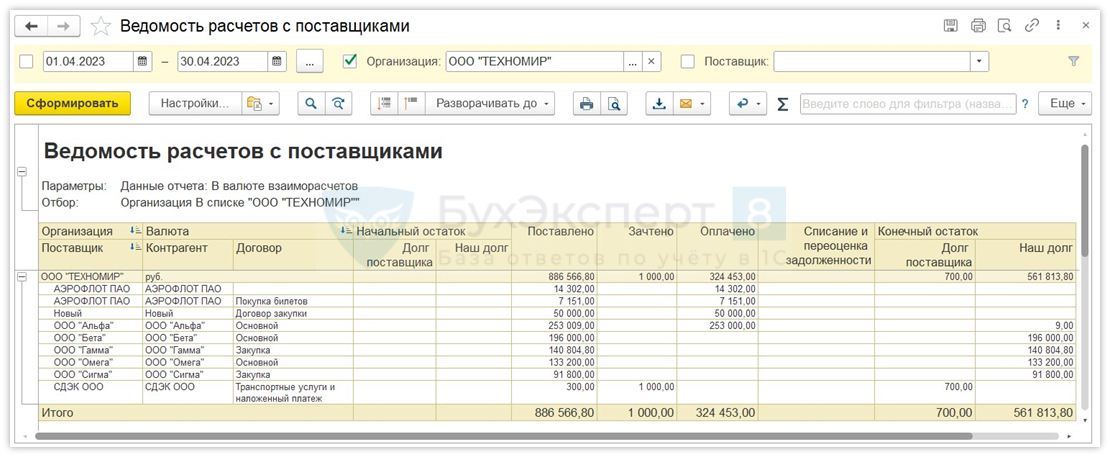Click the horizontal scrollbar under the report
The width and height of the screenshot is (1110, 457).
pos(500,436)
